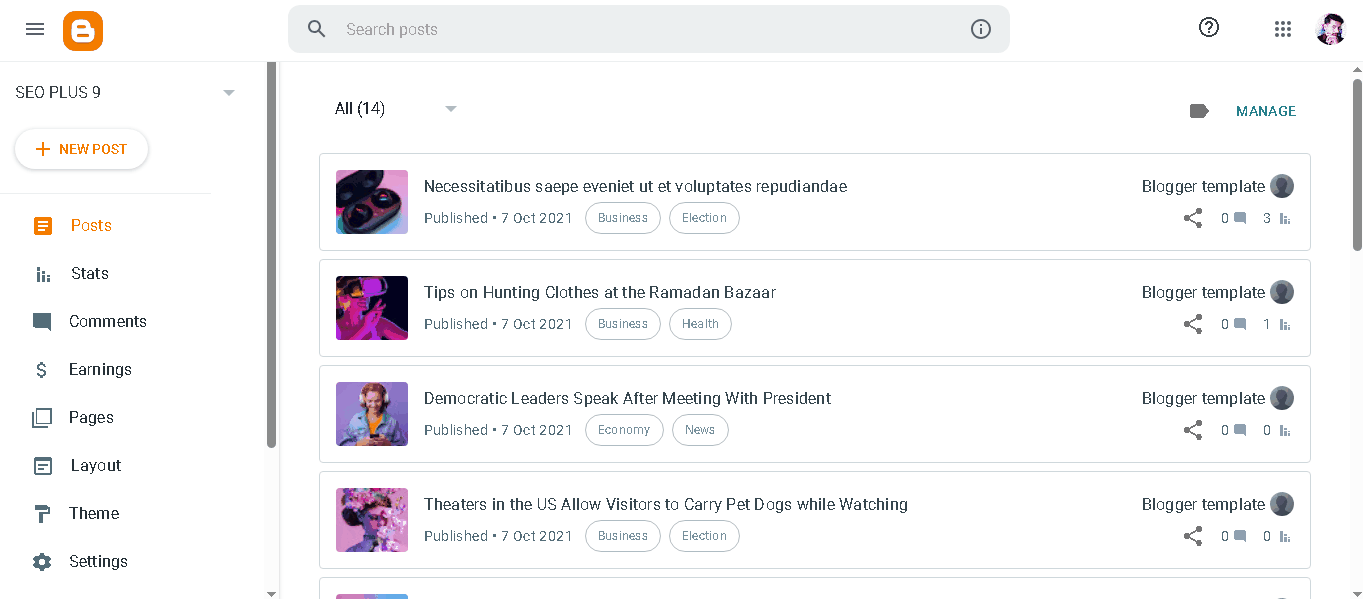
Task: Open the Google apps grid
Action: 1283,29
